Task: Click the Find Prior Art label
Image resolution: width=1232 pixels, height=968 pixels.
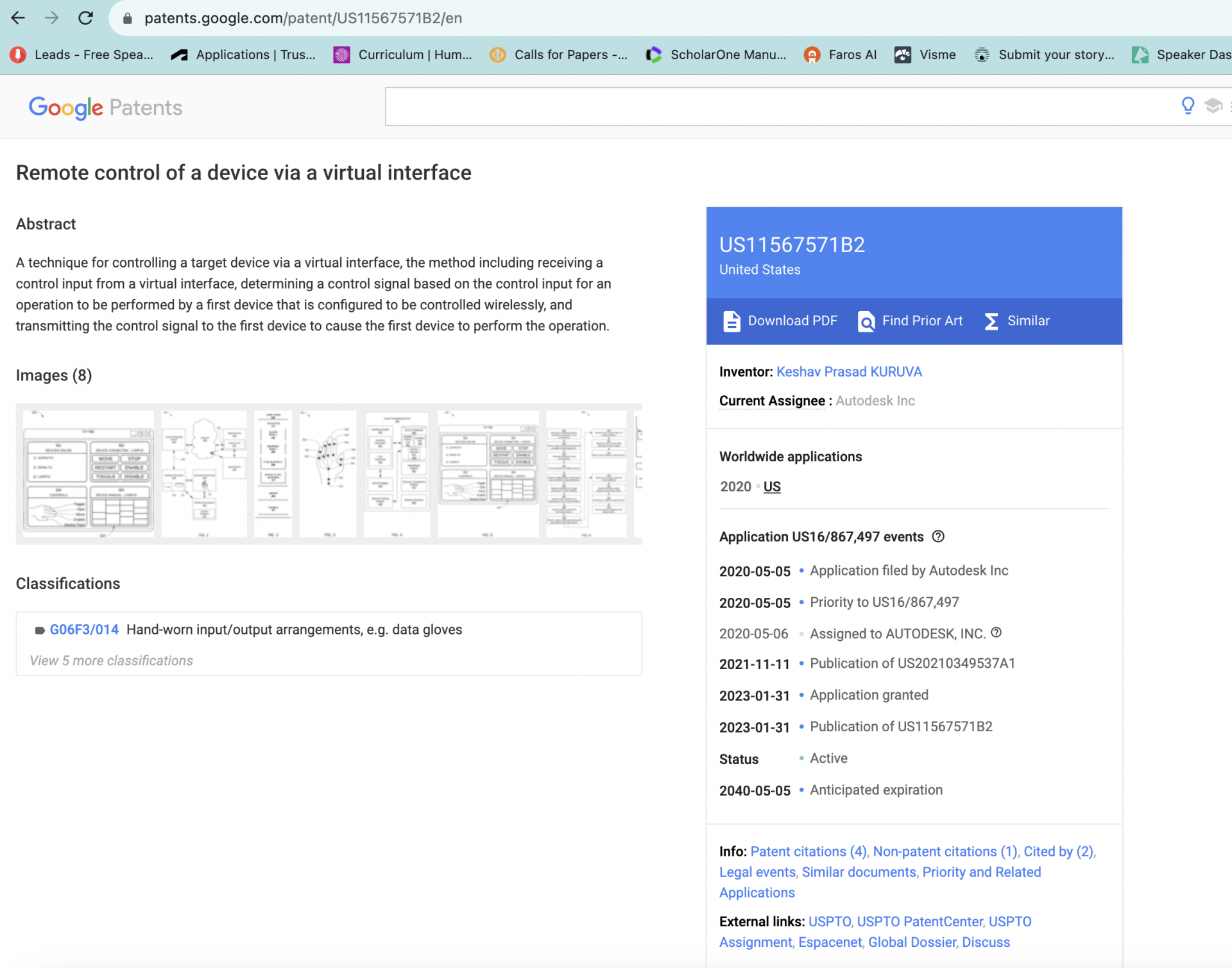Action: (x=922, y=321)
